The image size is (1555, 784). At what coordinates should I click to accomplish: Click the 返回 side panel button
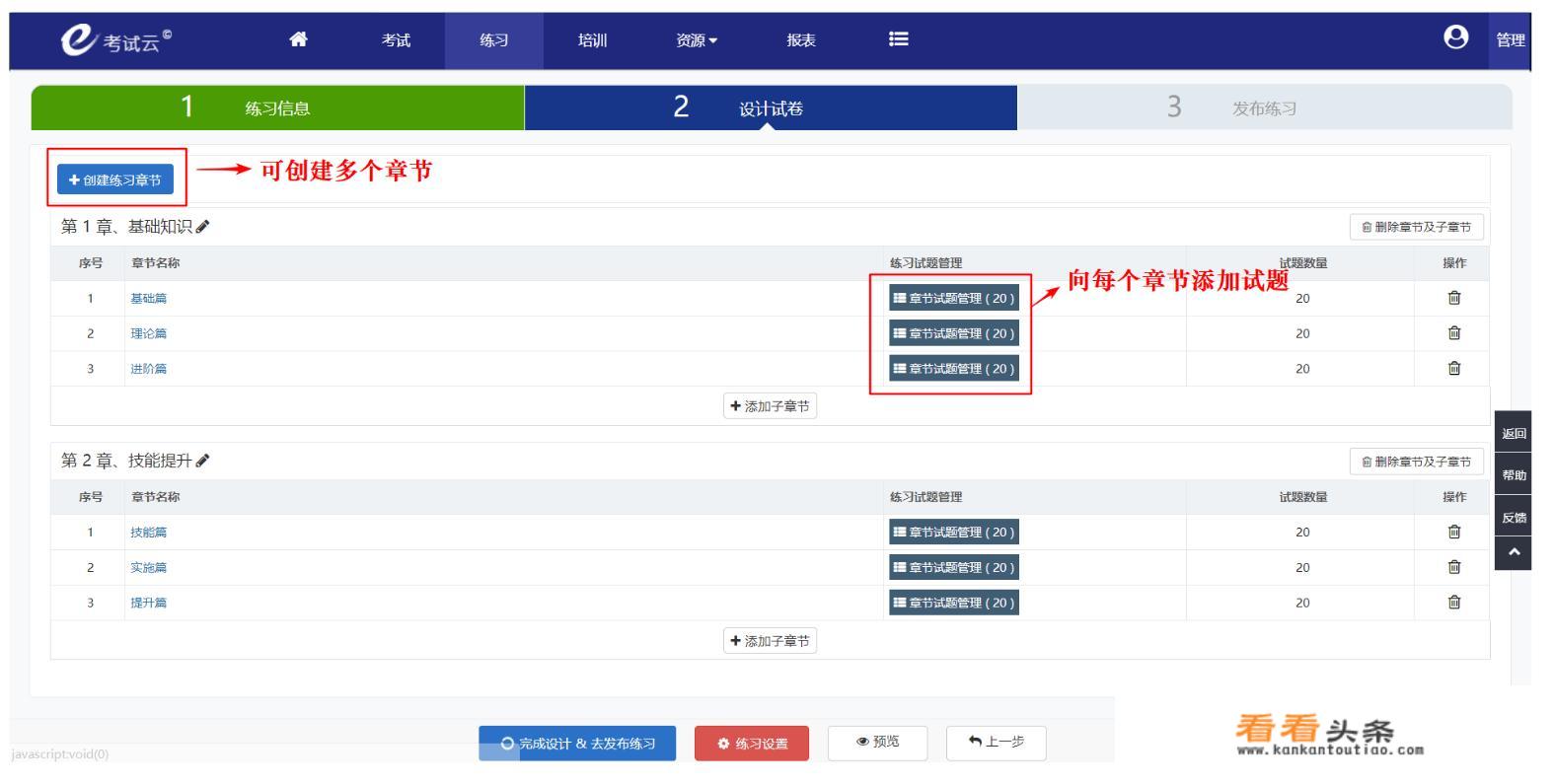pos(1514,433)
